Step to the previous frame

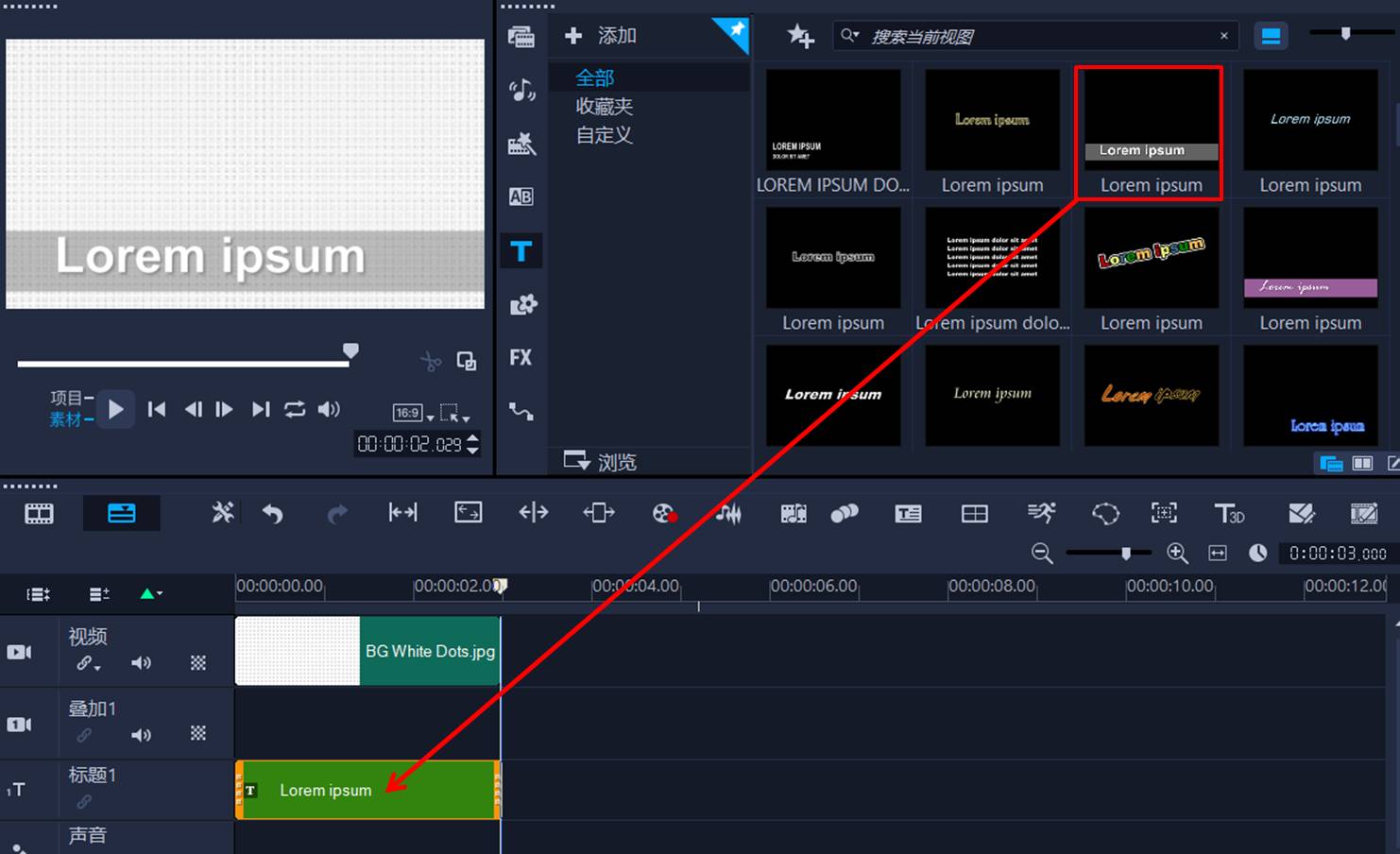click(x=193, y=409)
